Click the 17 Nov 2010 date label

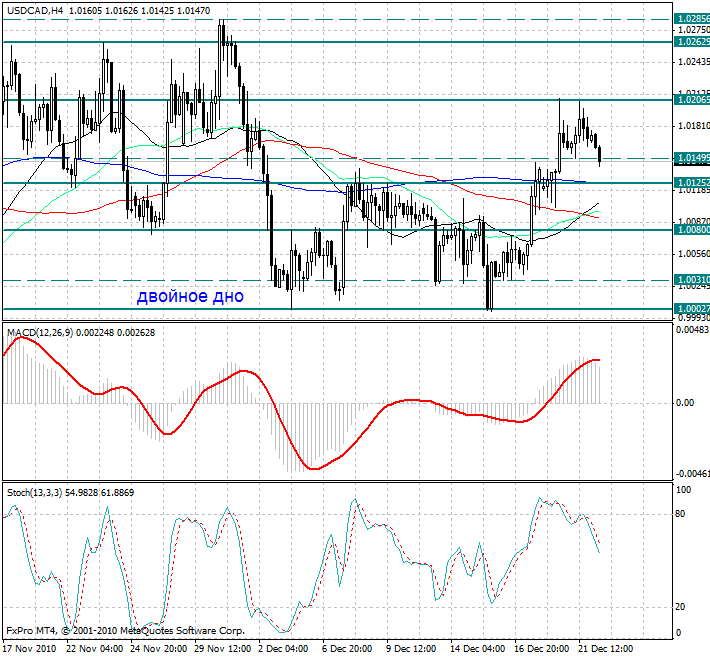29,649
